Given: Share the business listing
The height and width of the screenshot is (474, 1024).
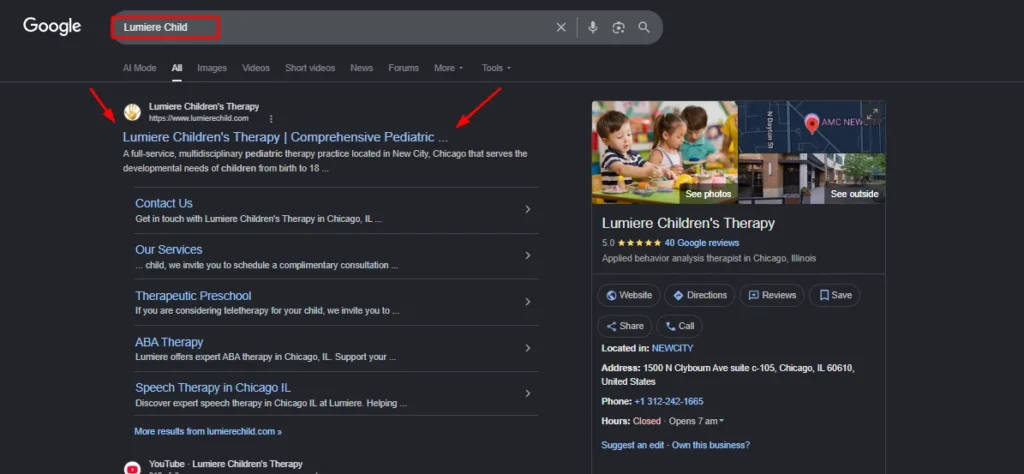Looking at the screenshot, I should [624, 326].
